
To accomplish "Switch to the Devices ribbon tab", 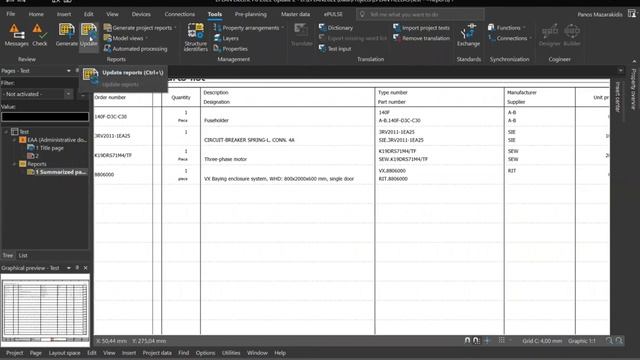I will (x=141, y=14).
